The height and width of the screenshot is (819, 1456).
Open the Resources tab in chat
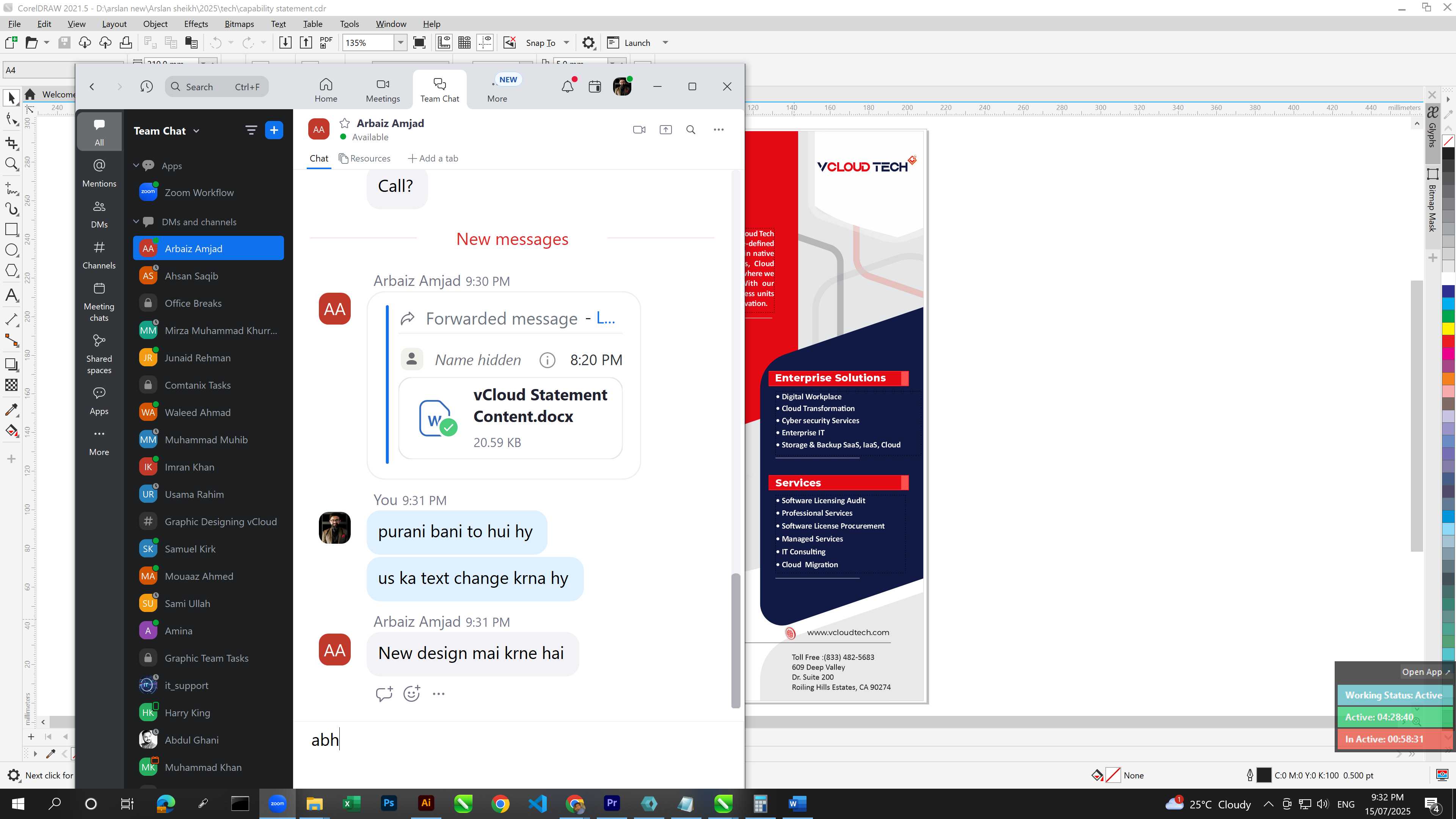click(364, 158)
